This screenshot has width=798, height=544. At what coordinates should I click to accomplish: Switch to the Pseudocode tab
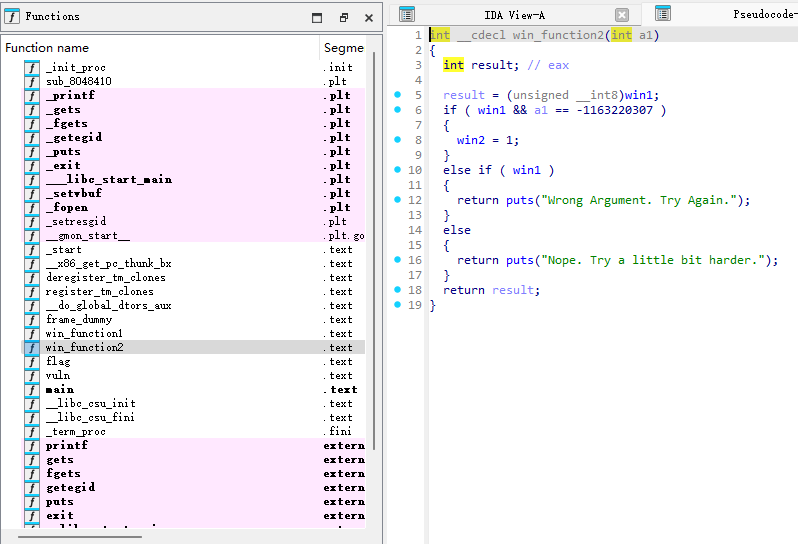764,14
